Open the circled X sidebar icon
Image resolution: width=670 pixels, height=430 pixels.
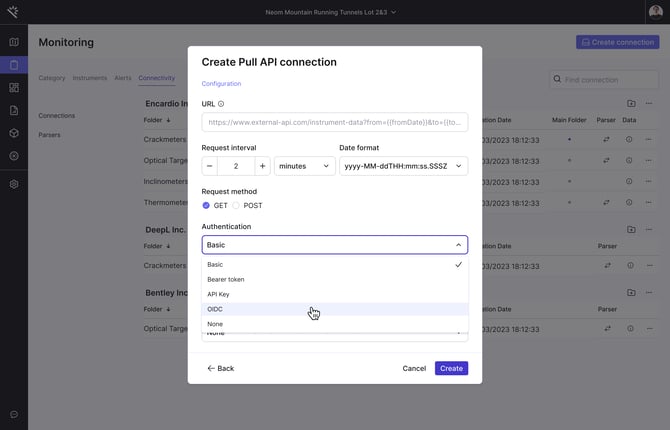pos(14,156)
